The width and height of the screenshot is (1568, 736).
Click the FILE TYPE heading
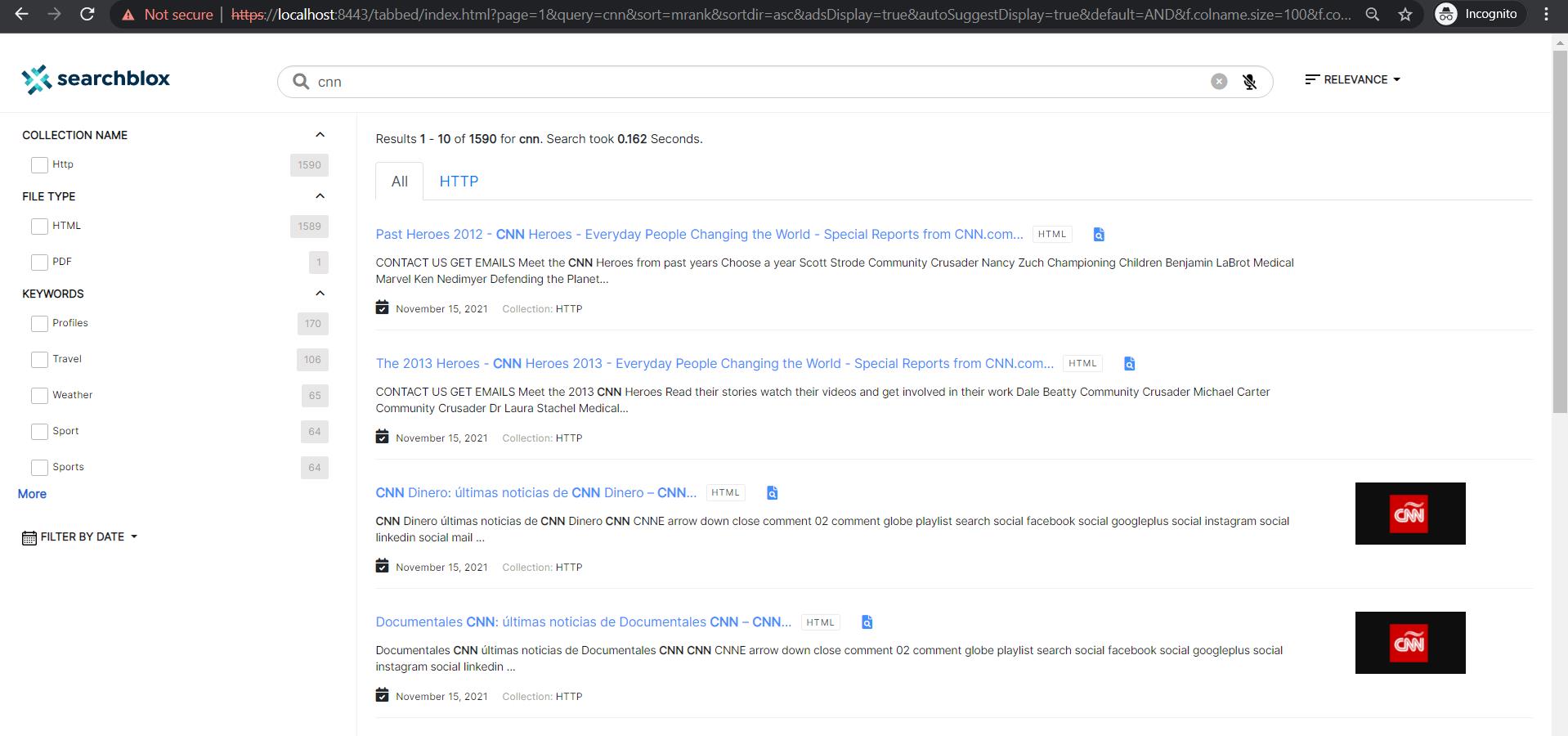[x=48, y=196]
